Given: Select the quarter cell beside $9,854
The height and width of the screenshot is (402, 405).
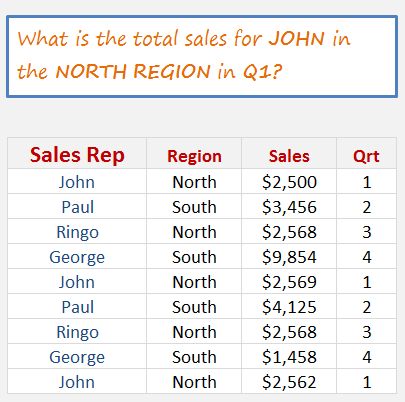Looking at the screenshot, I should pyautogui.click(x=366, y=256).
